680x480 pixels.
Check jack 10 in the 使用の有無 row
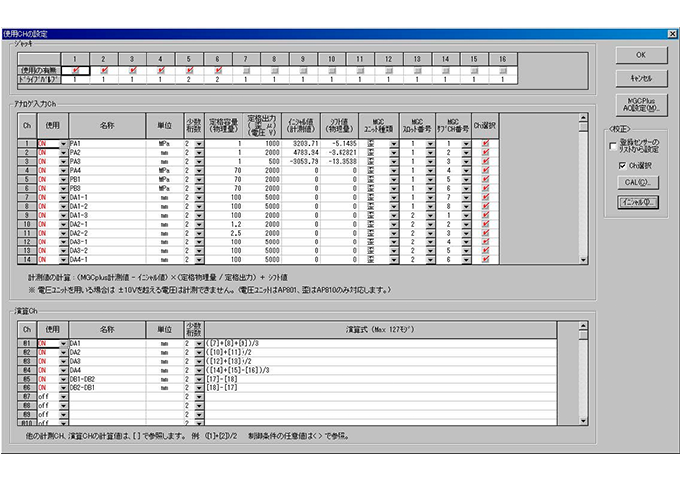(332, 70)
